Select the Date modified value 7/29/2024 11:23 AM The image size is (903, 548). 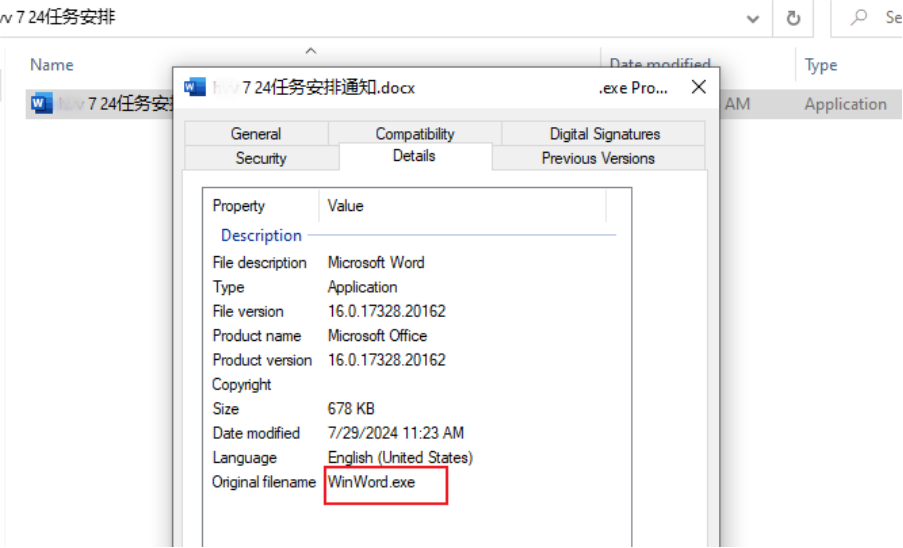(x=396, y=433)
